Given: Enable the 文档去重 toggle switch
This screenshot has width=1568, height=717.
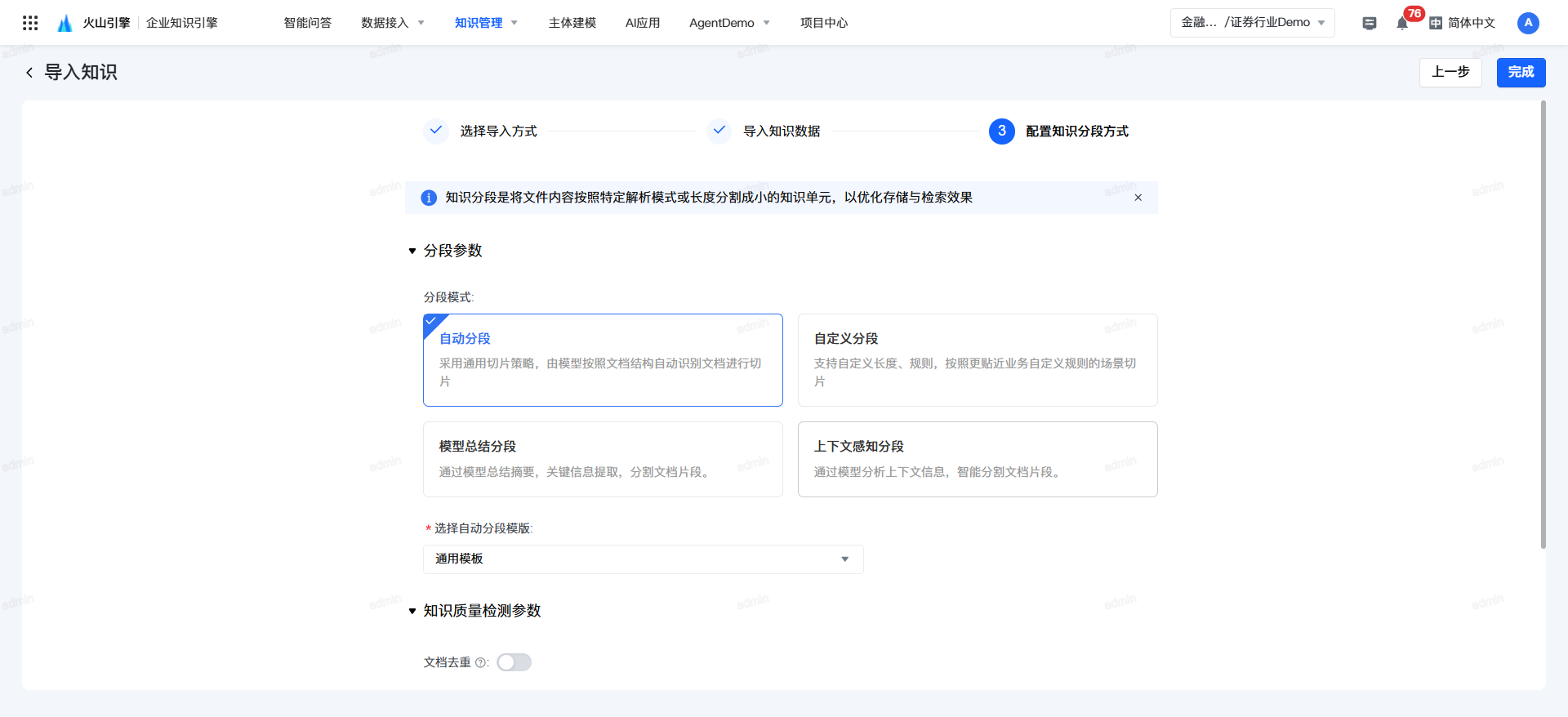Looking at the screenshot, I should [x=514, y=662].
